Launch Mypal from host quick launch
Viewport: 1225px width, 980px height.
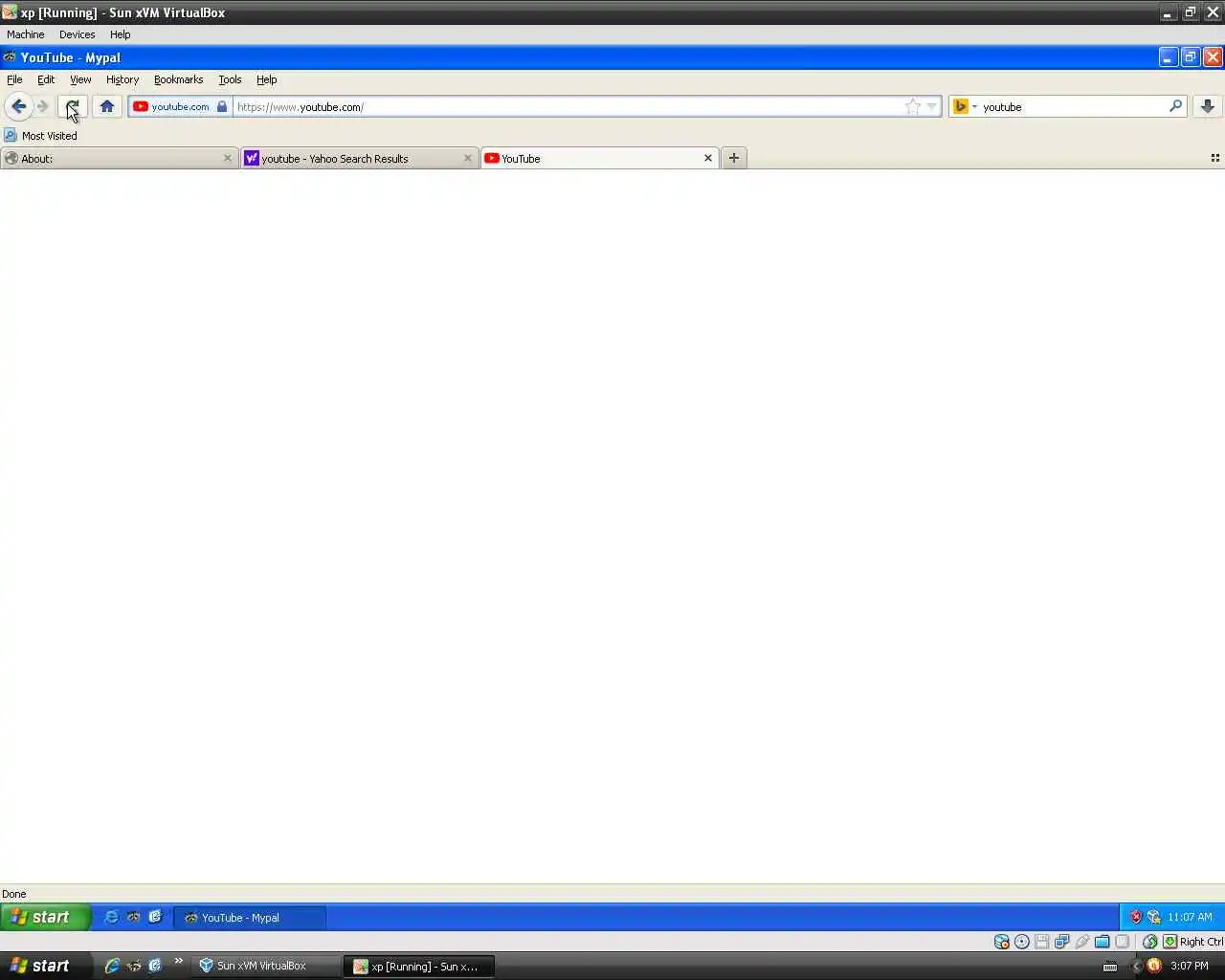[x=134, y=966]
